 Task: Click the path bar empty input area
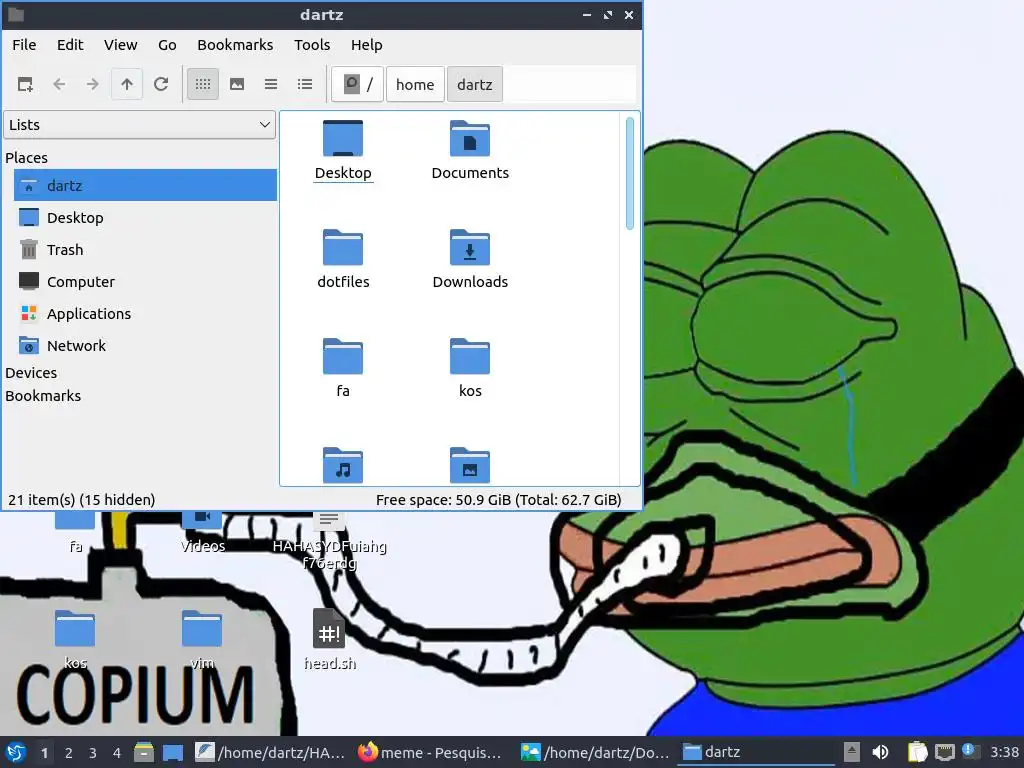[569, 84]
